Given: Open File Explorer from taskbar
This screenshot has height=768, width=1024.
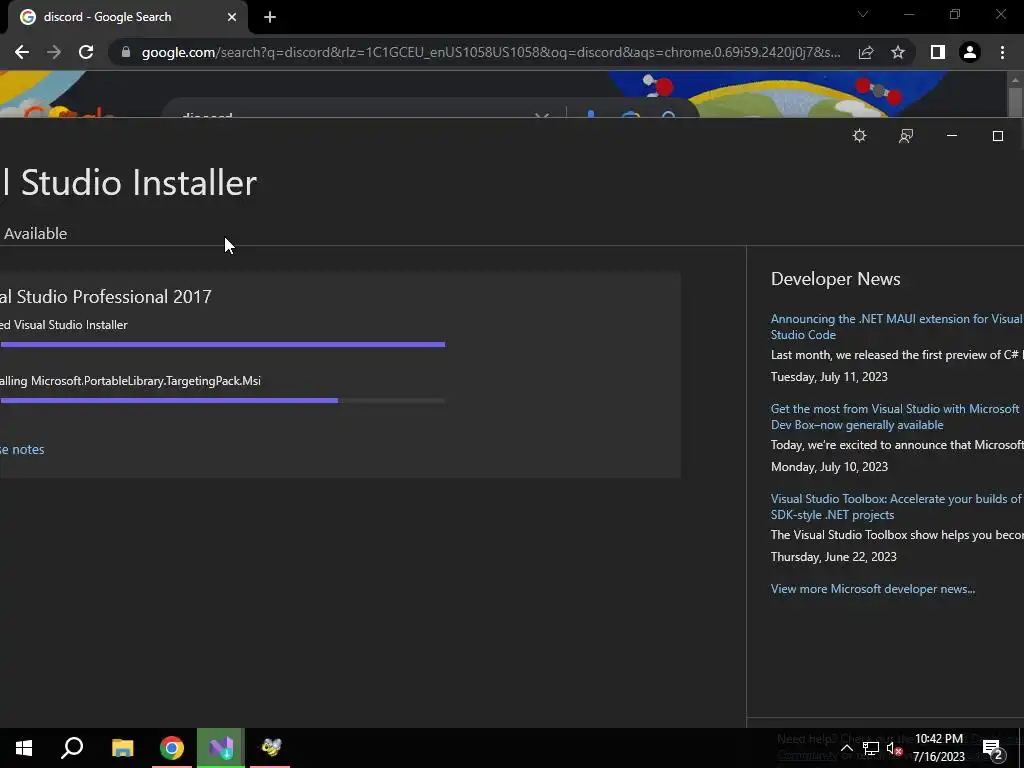Looking at the screenshot, I should 122,748.
